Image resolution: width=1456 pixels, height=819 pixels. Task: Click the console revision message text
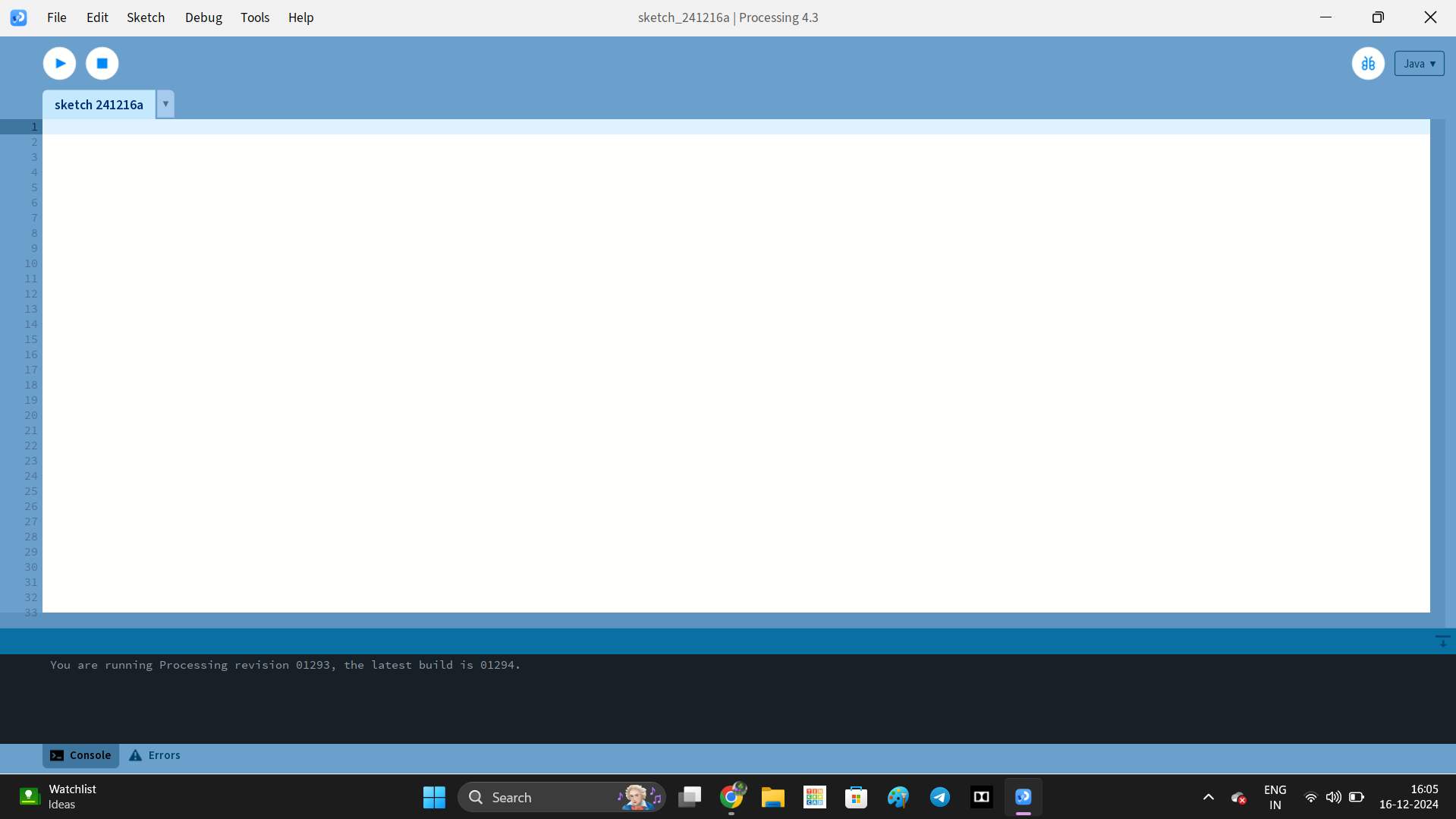(285, 665)
